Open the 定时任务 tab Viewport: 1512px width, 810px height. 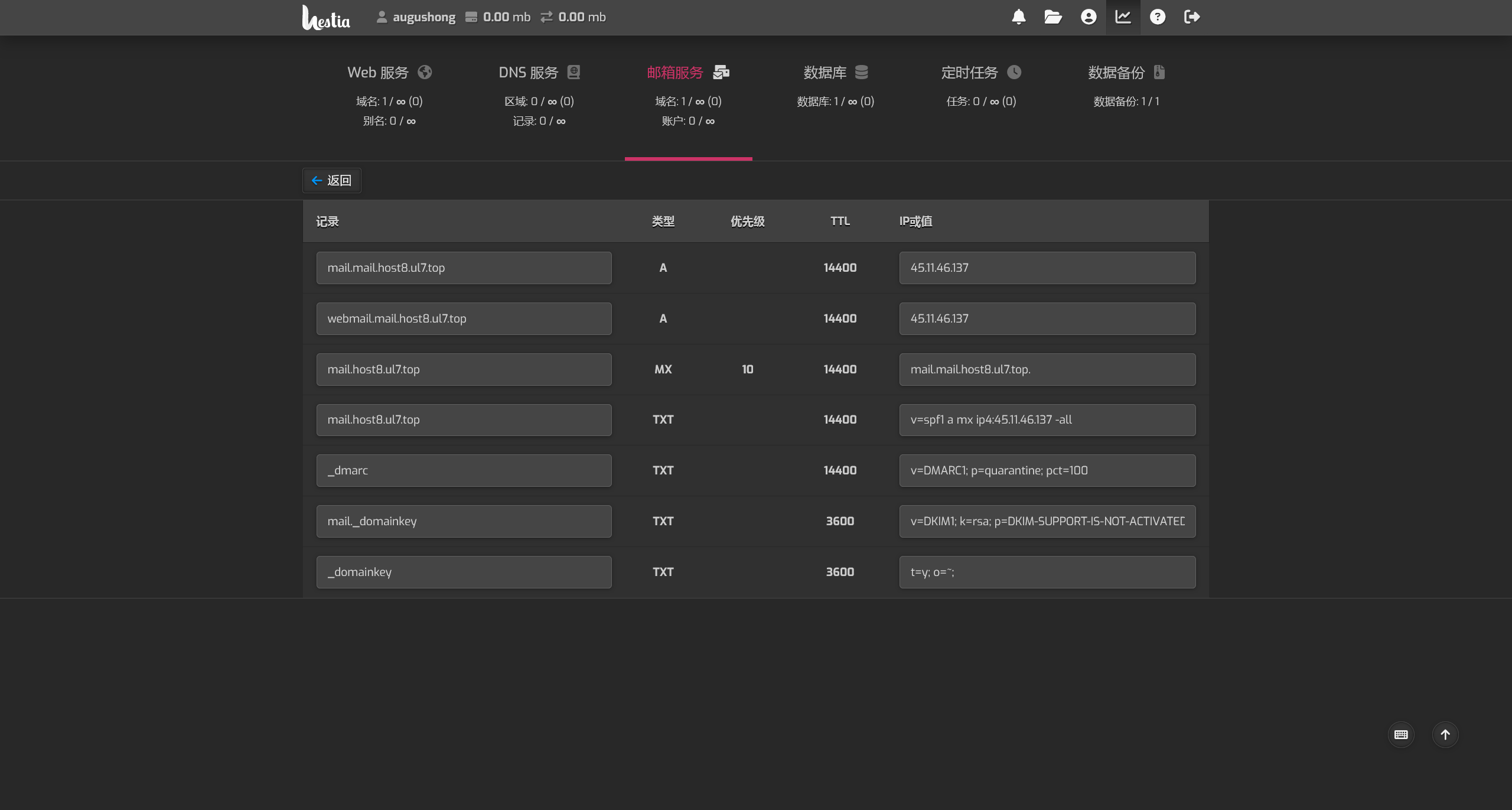coord(980,73)
